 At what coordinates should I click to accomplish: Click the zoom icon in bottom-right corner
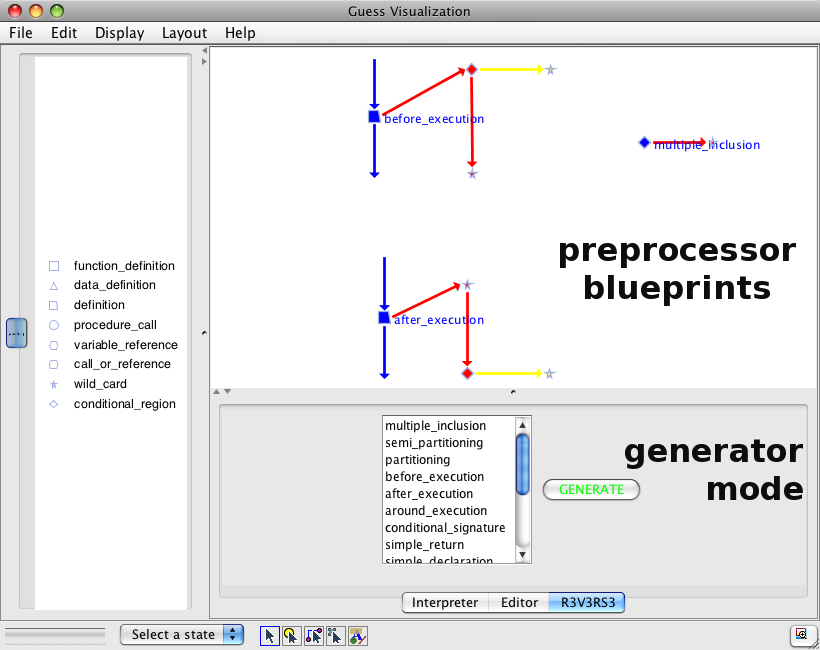click(x=800, y=635)
